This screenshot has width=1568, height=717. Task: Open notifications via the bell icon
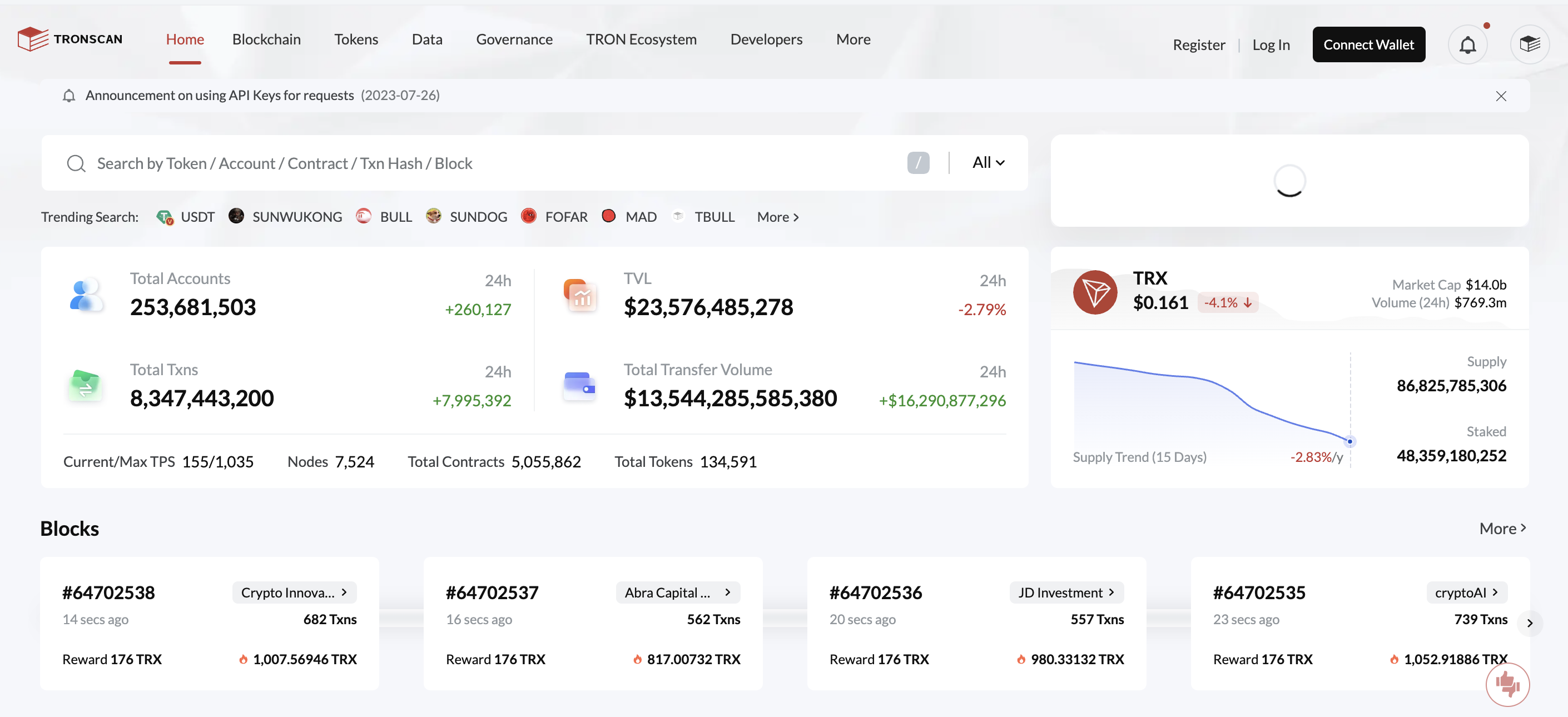1468,44
